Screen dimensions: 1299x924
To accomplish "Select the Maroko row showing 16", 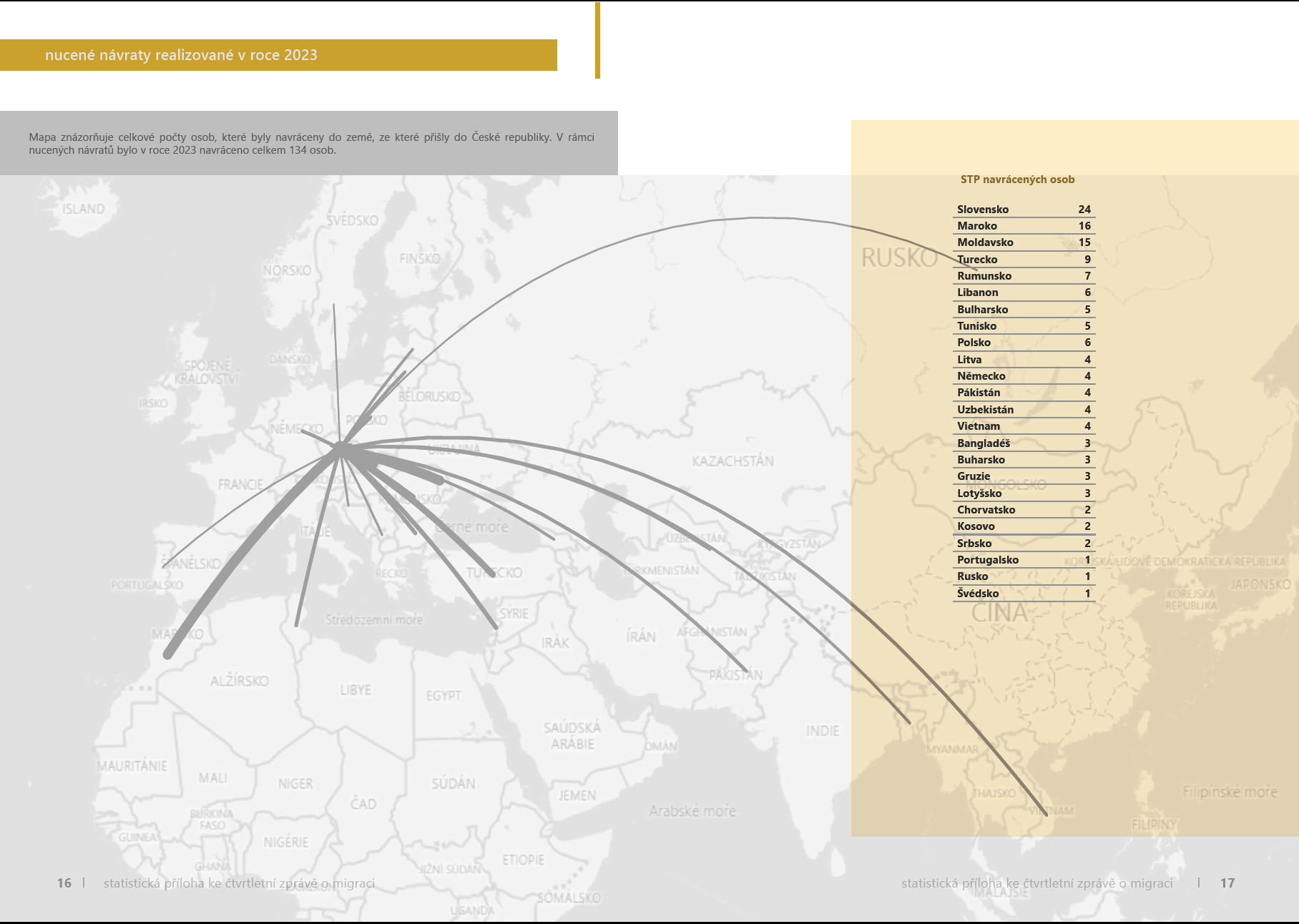I will point(1023,226).
